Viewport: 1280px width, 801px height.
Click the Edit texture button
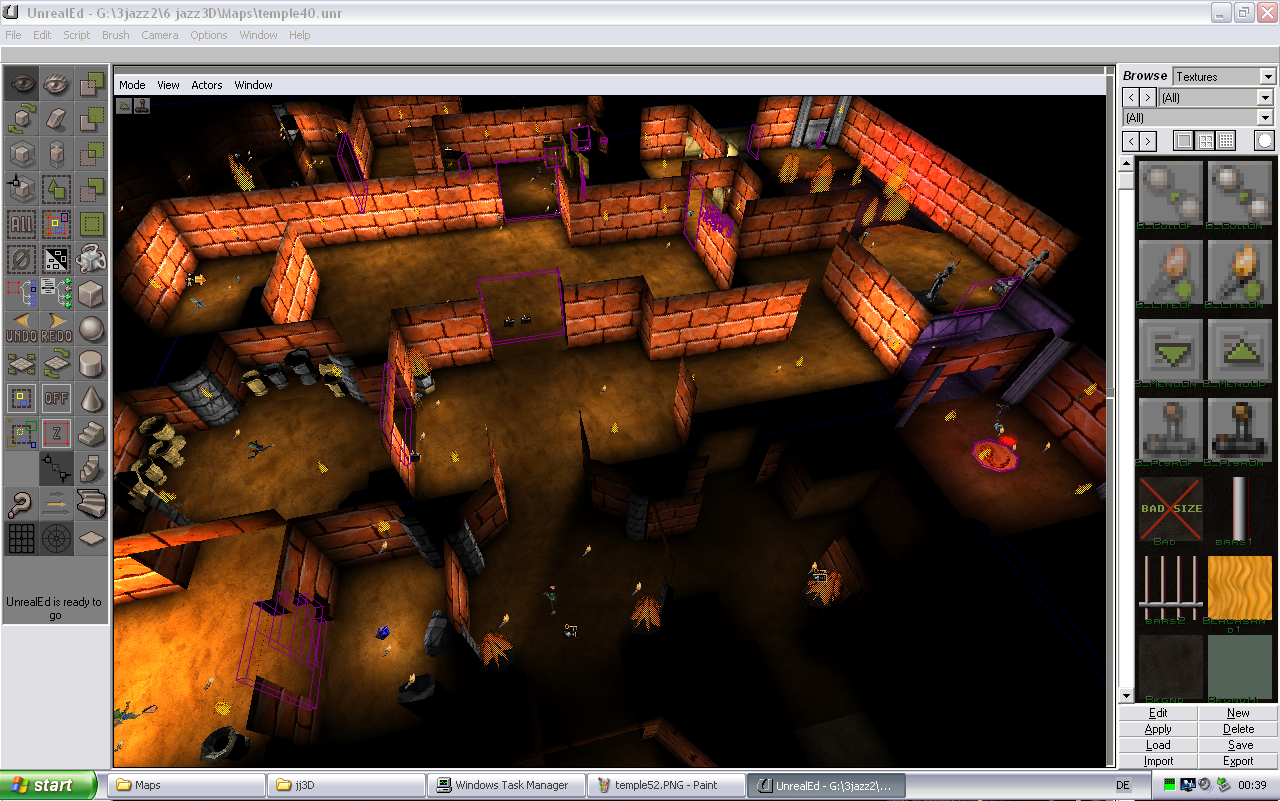click(x=1158, y=713)
